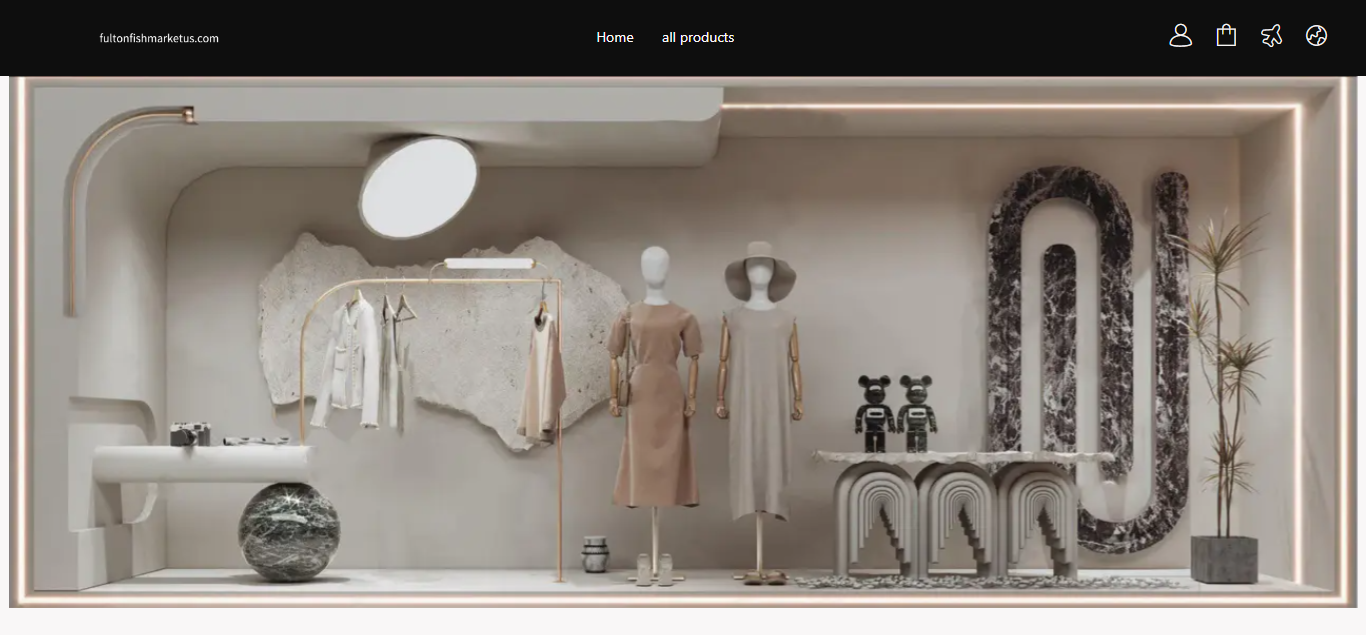This screenshot has height=635, width=1366.
Task: Click the small vase on the floor
Action: pos(595,554)
